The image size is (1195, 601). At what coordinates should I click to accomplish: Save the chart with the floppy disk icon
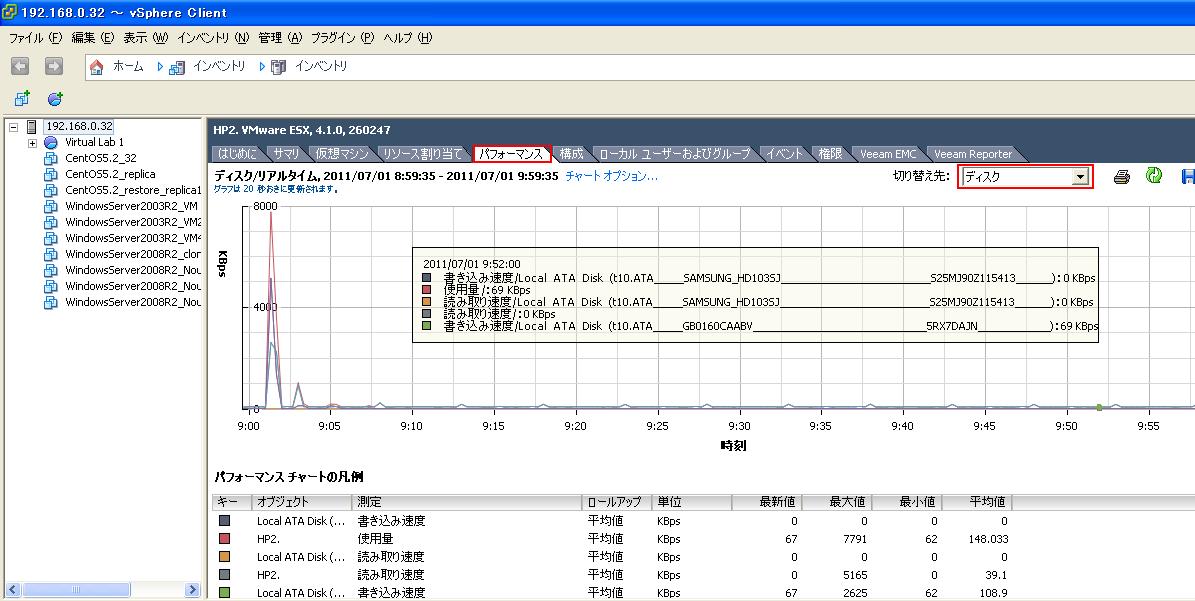coord(1187,177)
